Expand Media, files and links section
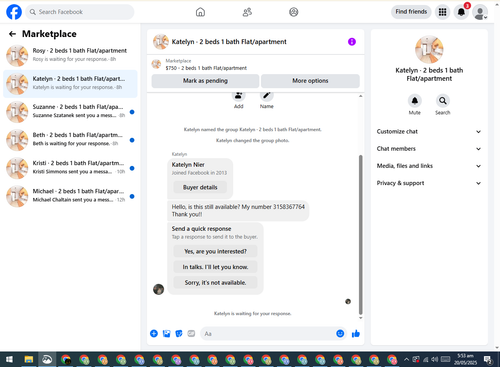The height and width of the screenshot is (367, 500). [429, 166]
